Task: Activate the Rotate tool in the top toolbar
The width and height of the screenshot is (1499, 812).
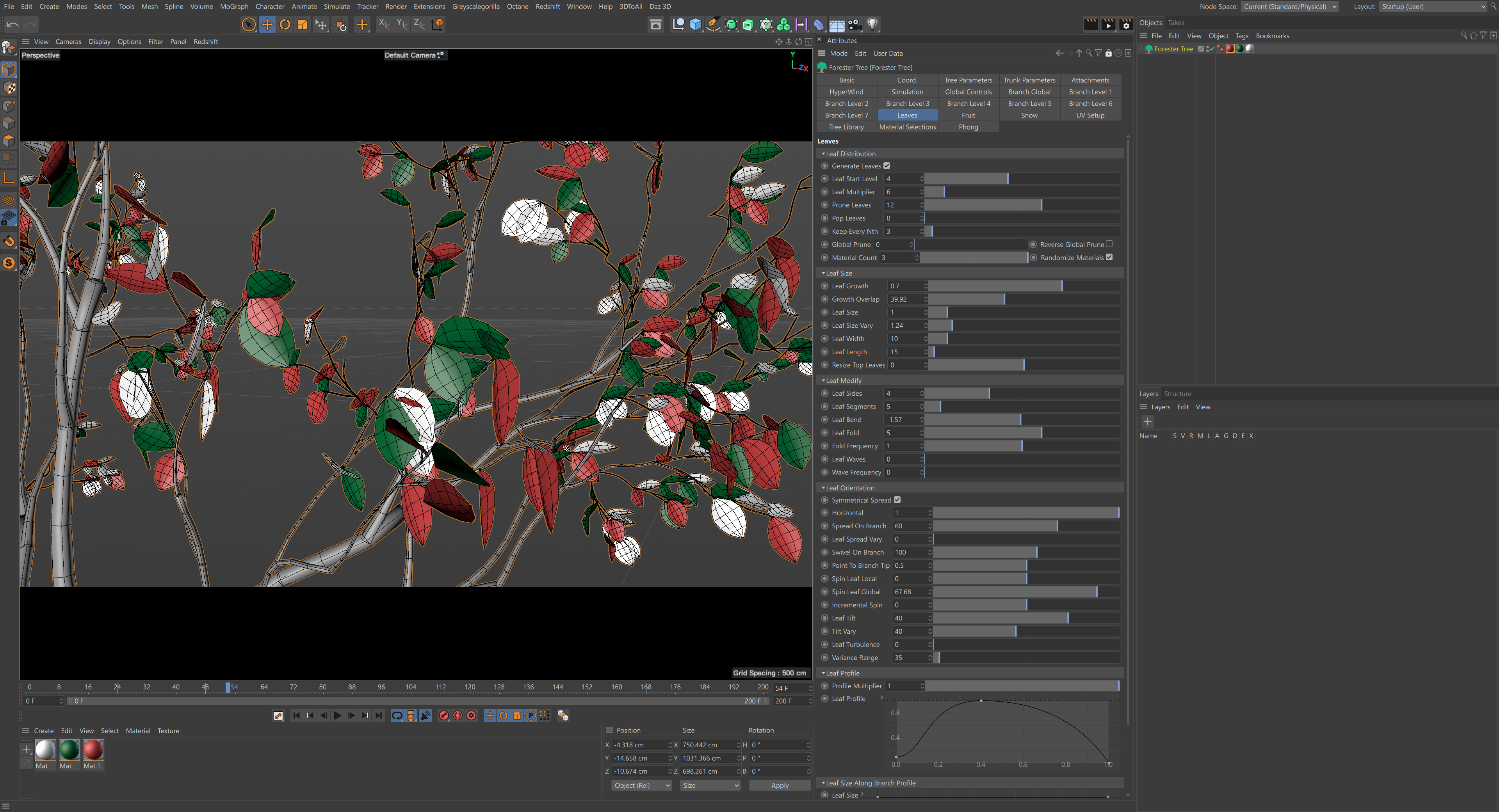Action: [x=285, y=25]
